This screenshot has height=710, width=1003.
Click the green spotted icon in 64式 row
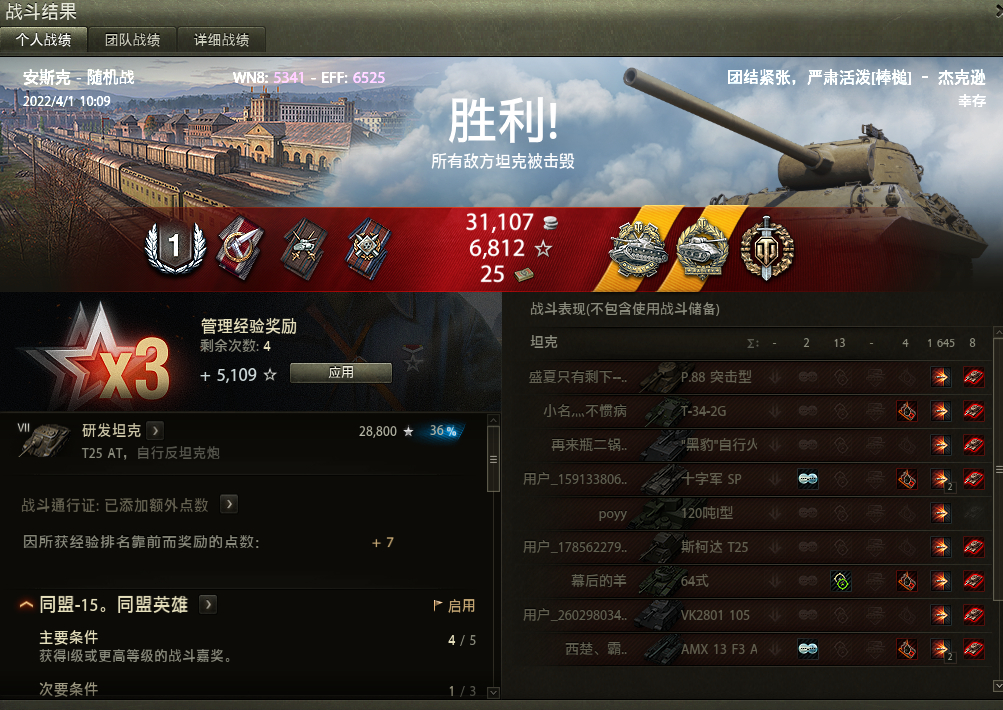coord(841,581)
